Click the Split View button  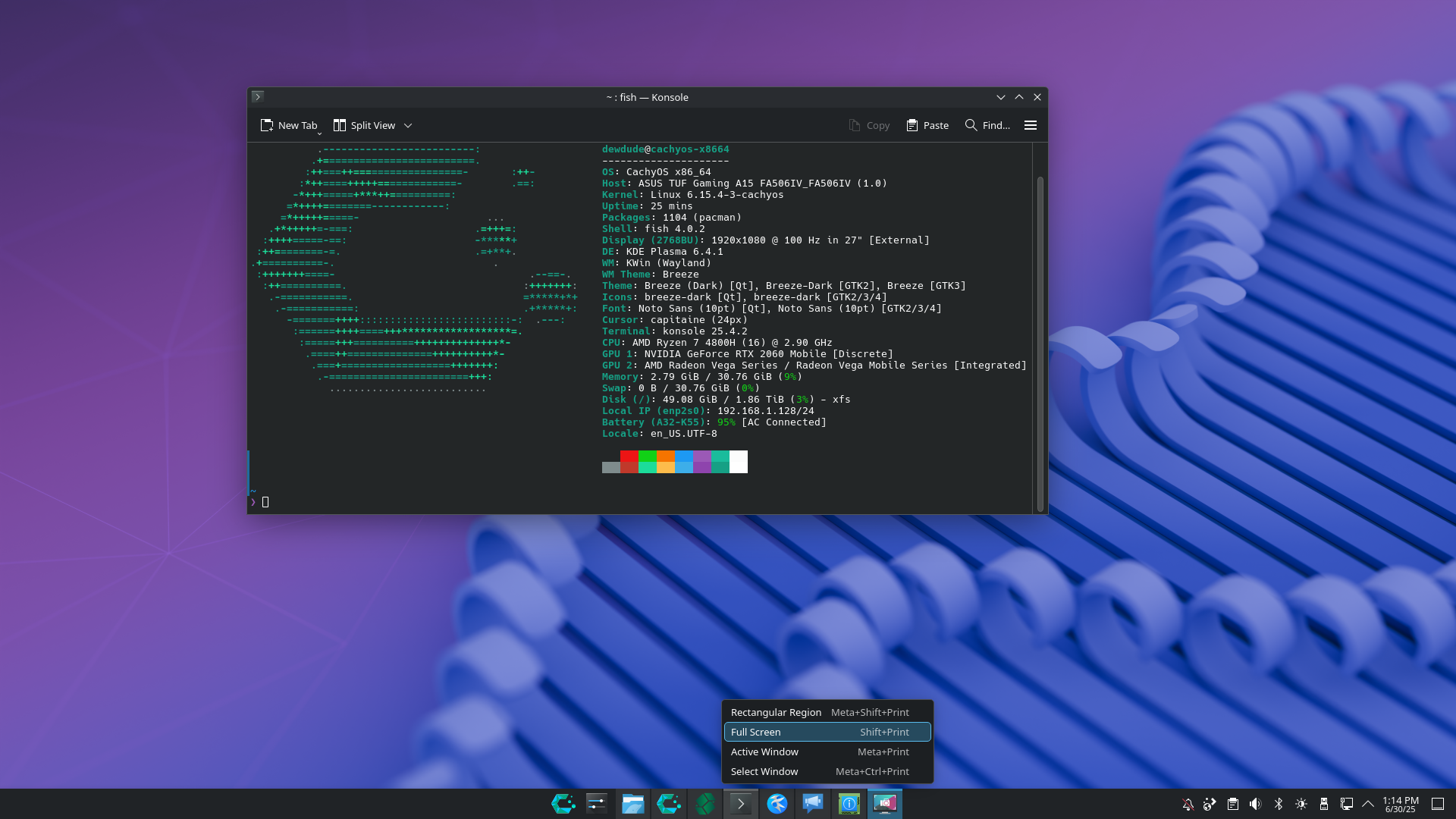364,125
